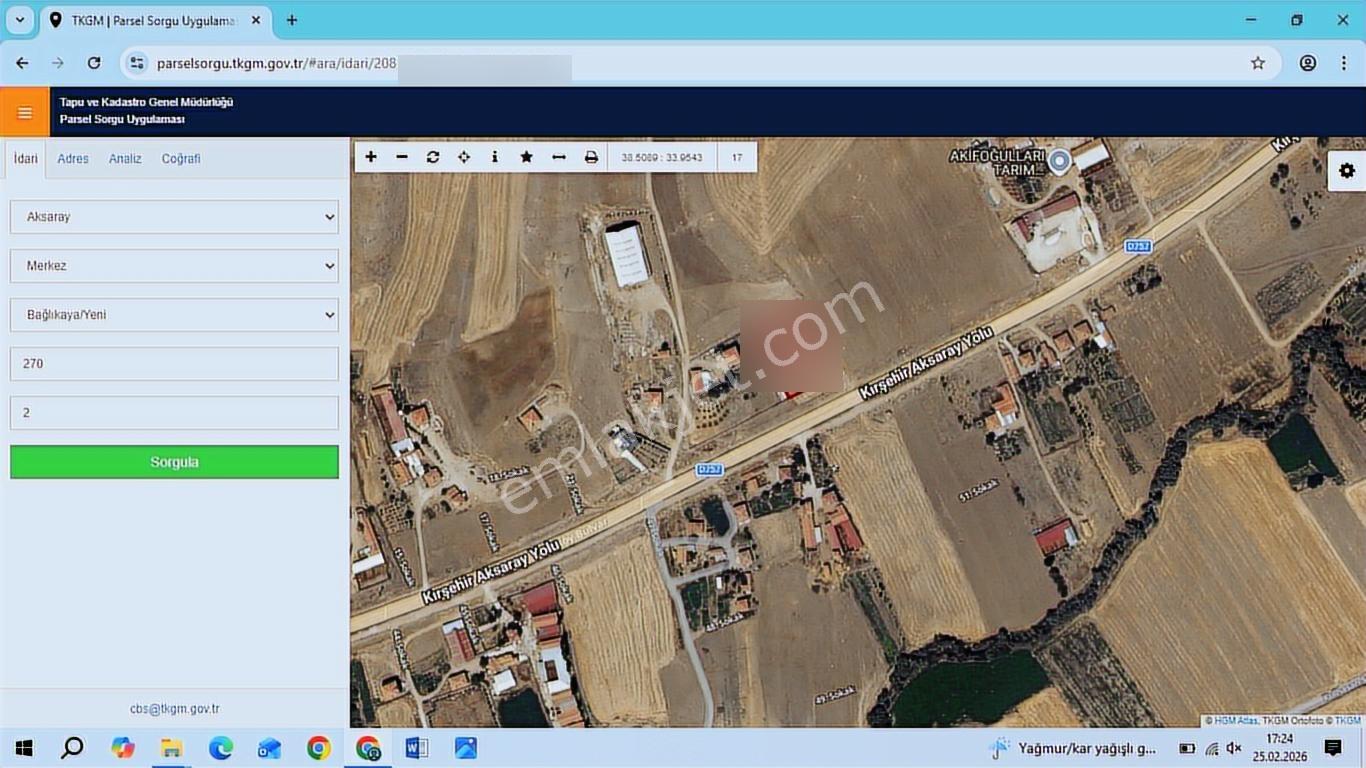Open map settings gear icon
Screen dimensions: 1366x768
(x=1347, y=171)
